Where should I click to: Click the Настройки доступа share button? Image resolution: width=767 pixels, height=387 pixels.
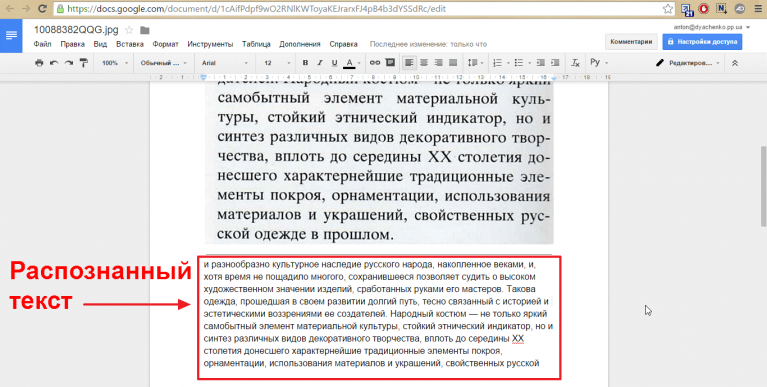click(702, 42)
